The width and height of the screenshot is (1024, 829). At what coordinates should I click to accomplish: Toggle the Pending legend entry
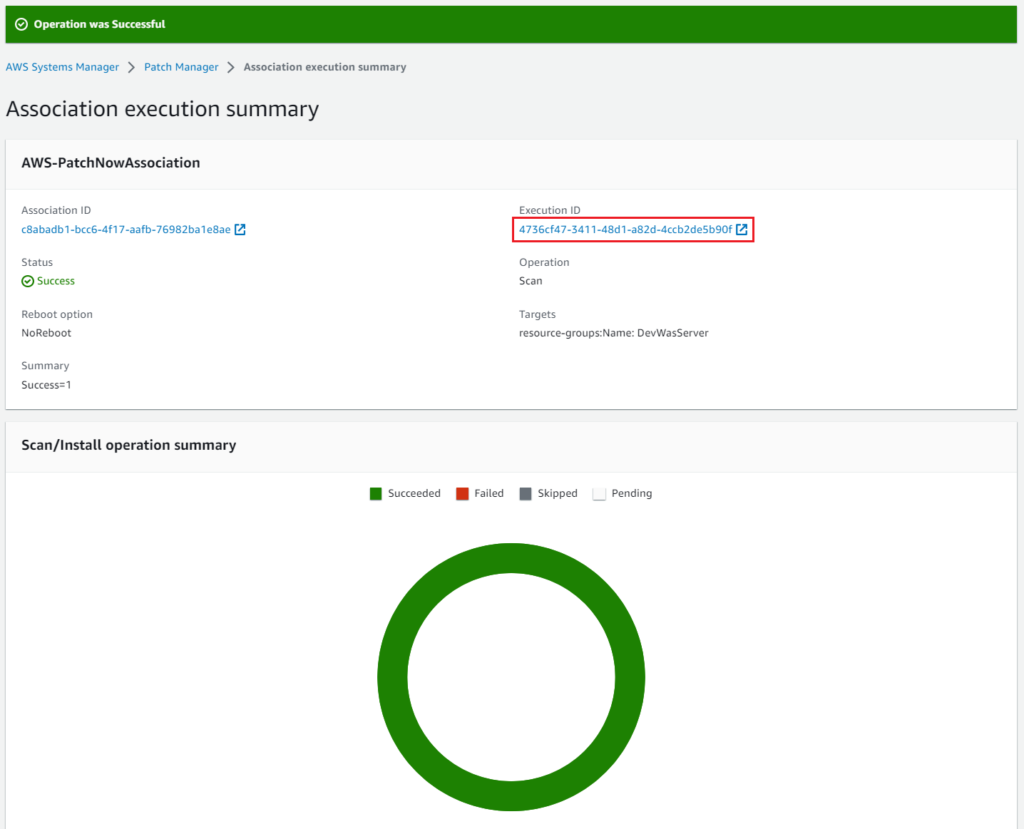click(622, 494)
